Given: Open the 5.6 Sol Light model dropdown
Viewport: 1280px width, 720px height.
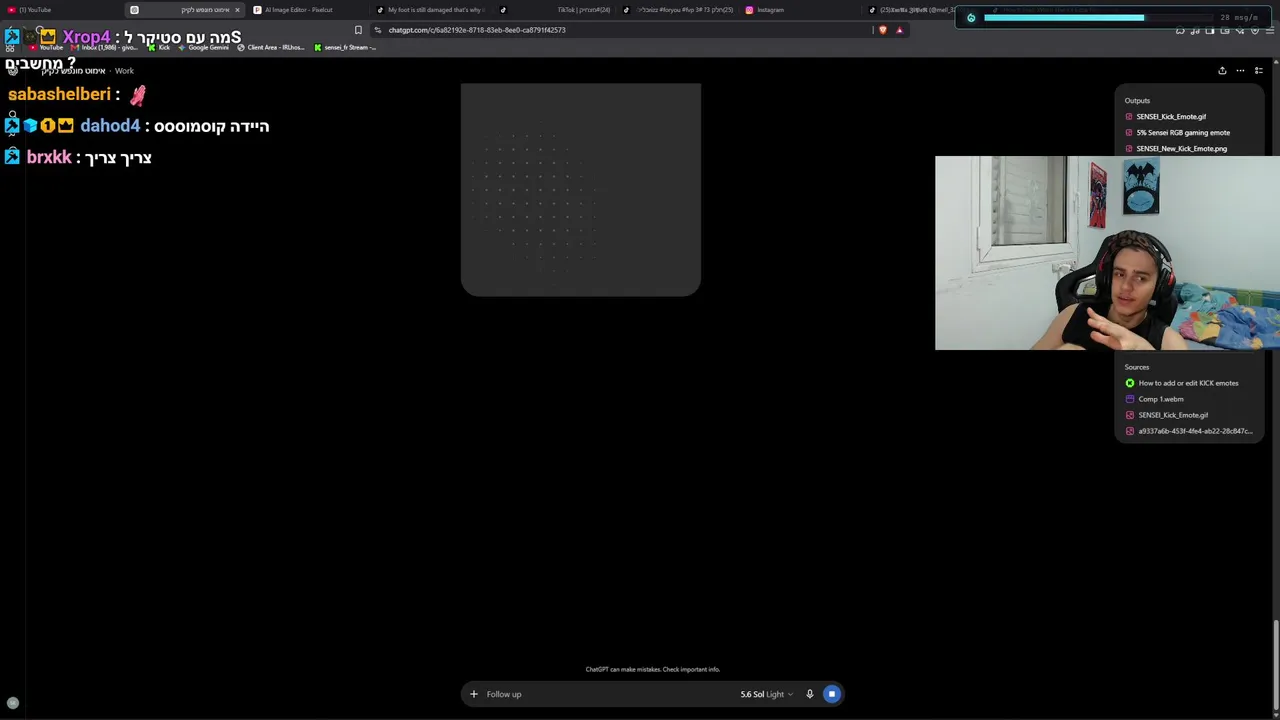Looking at the screenshot, I should pos(766,694).
